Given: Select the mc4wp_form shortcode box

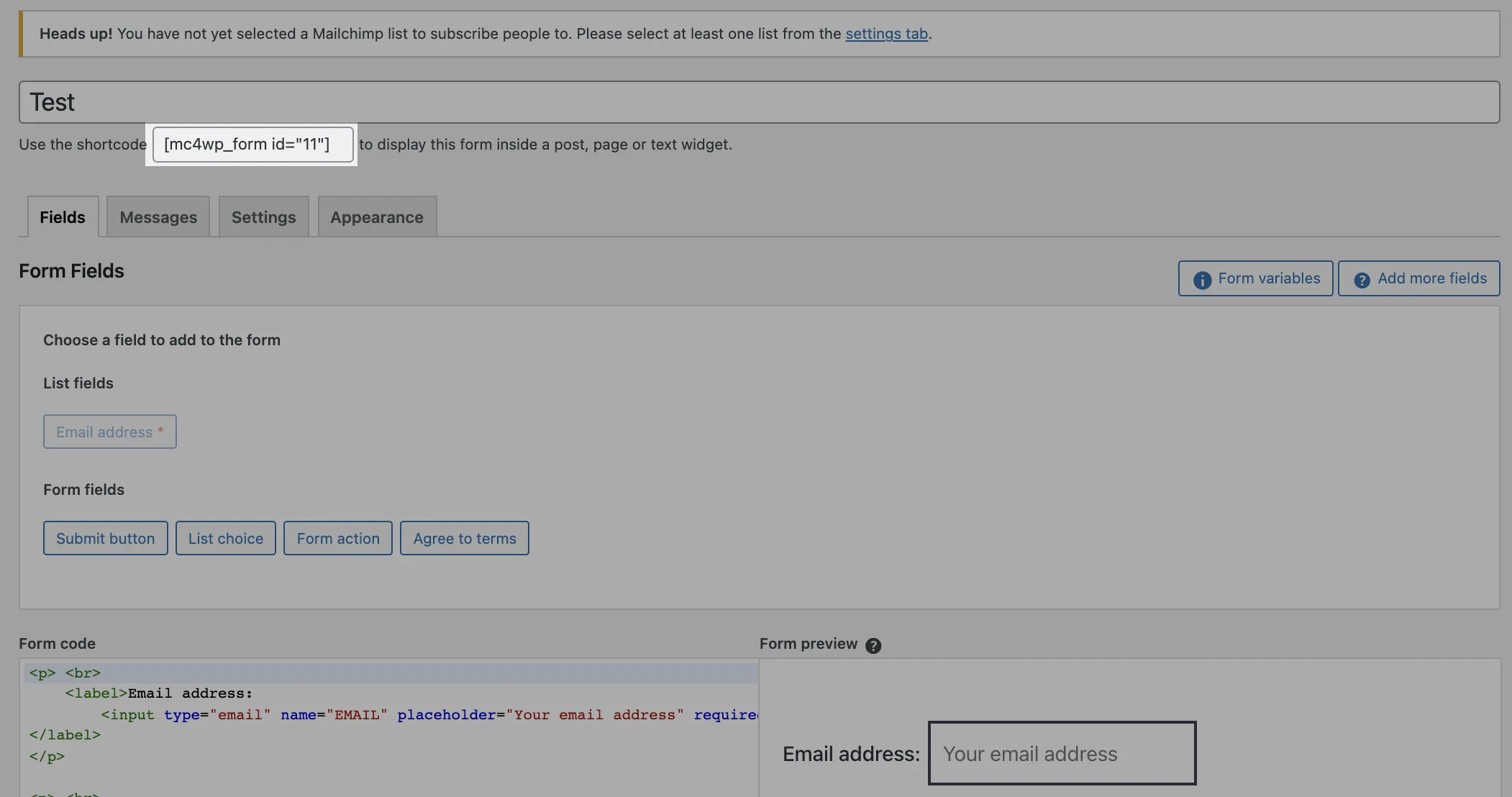Looking at the screenshot, I should 252,144.
